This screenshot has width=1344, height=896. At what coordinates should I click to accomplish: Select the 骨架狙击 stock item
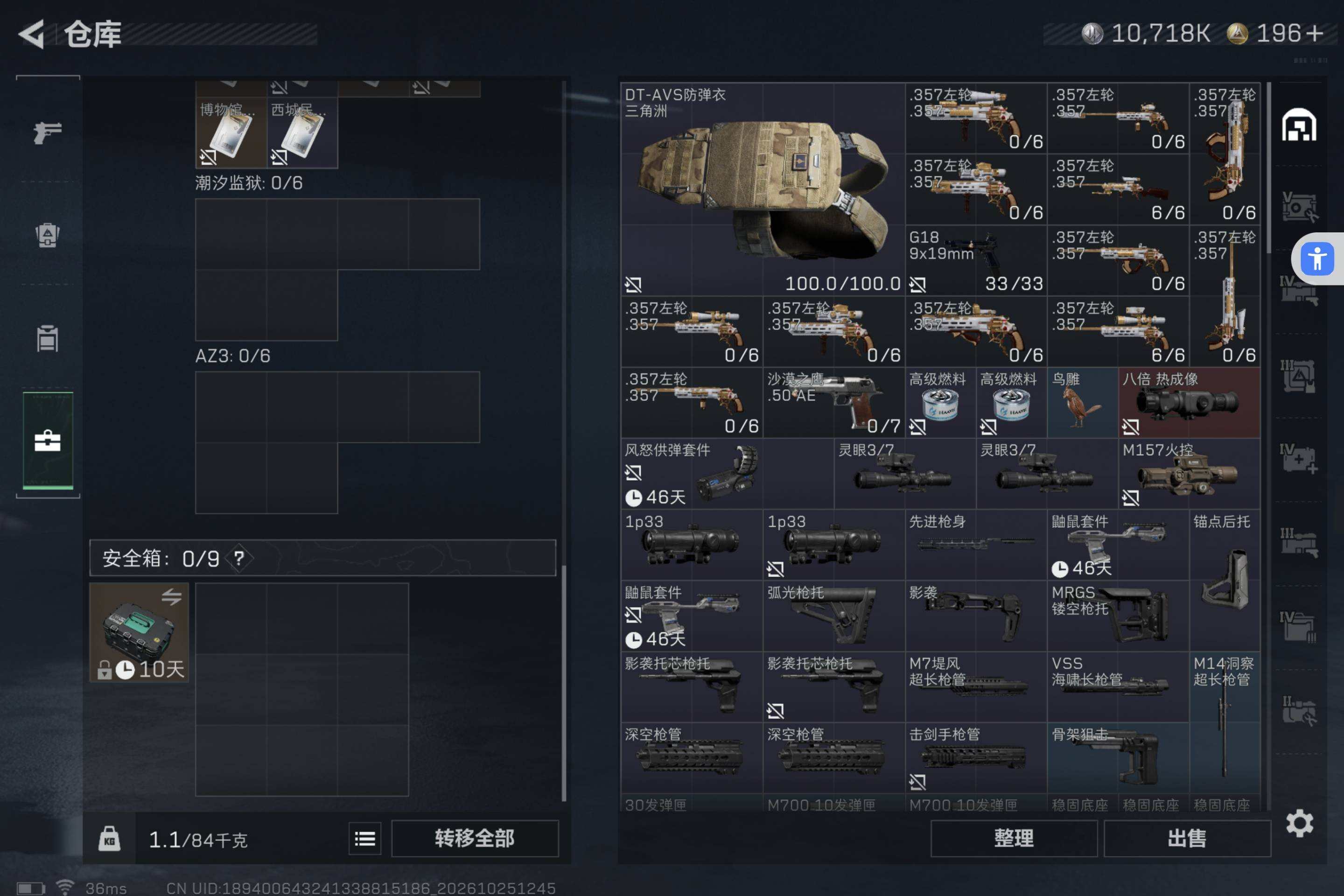click(1118, 758)
